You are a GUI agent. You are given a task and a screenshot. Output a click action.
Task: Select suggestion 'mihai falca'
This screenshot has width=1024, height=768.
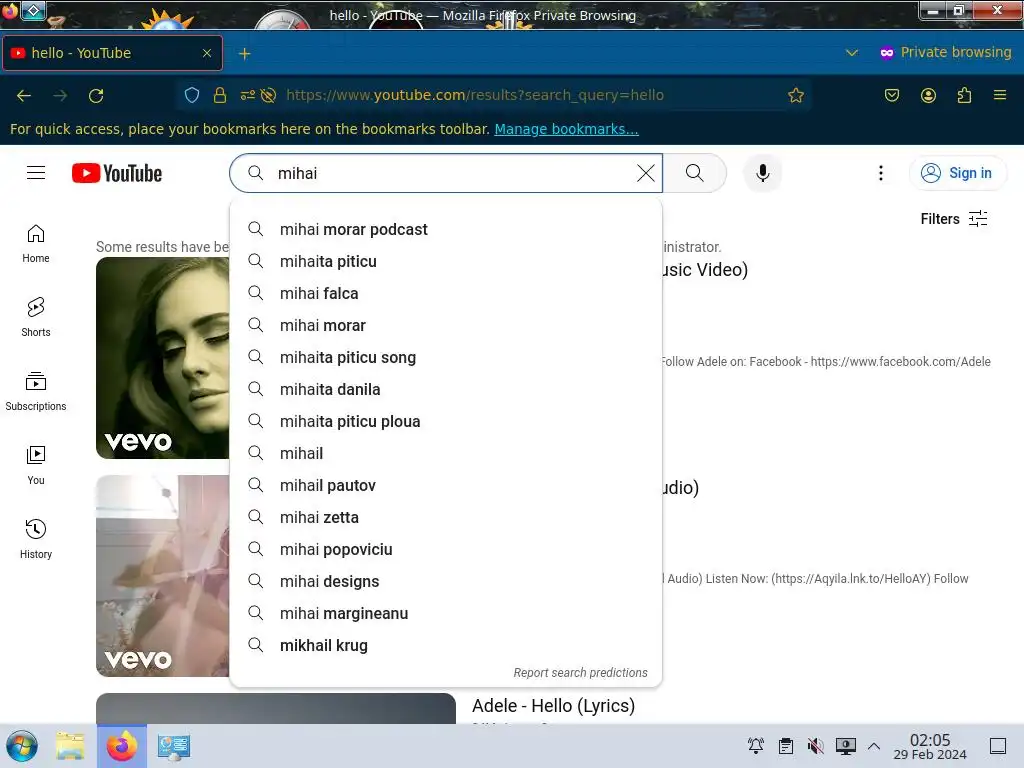coord(446,293)
